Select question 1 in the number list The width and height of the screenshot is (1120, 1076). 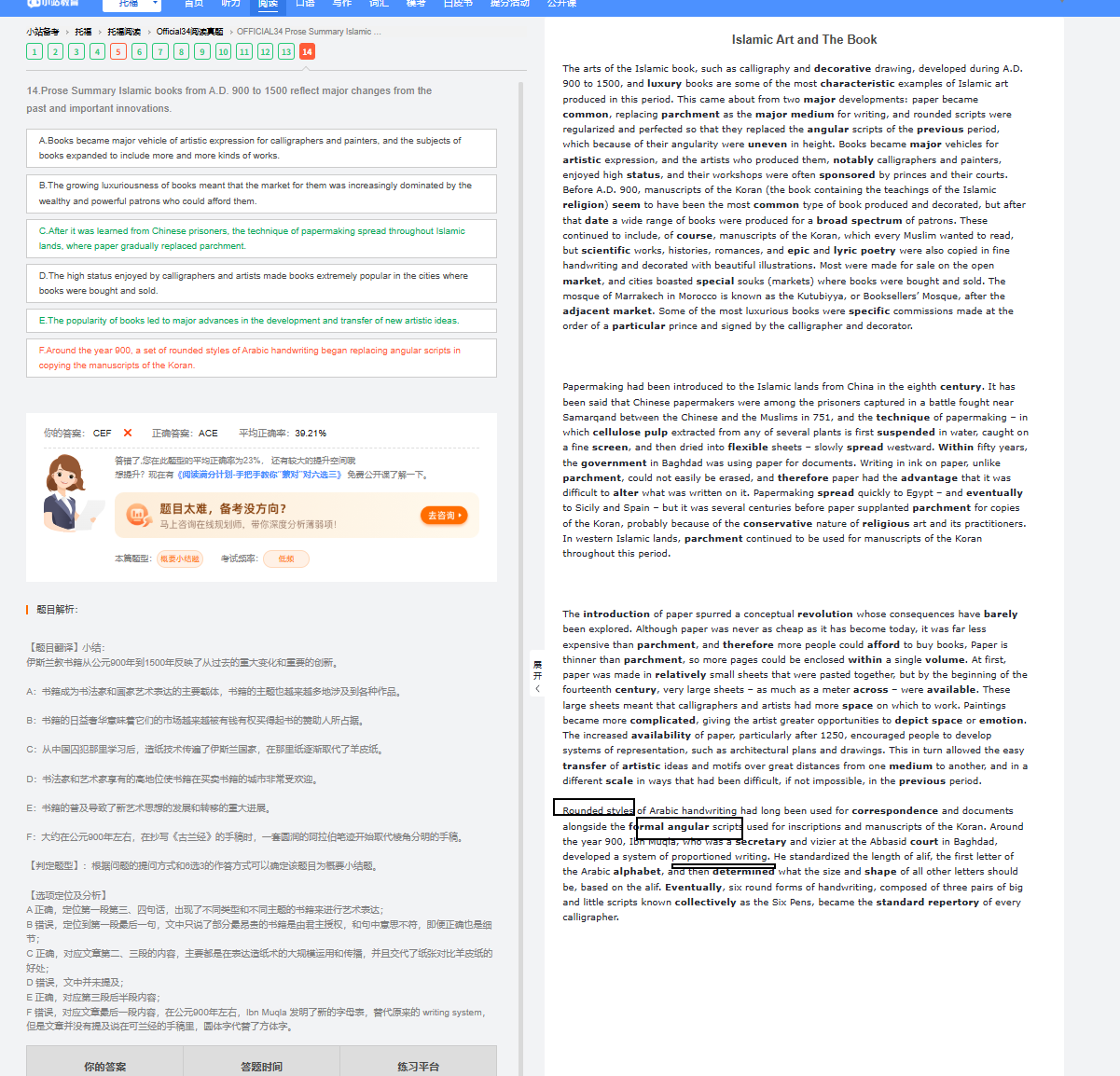pos(34,51)
